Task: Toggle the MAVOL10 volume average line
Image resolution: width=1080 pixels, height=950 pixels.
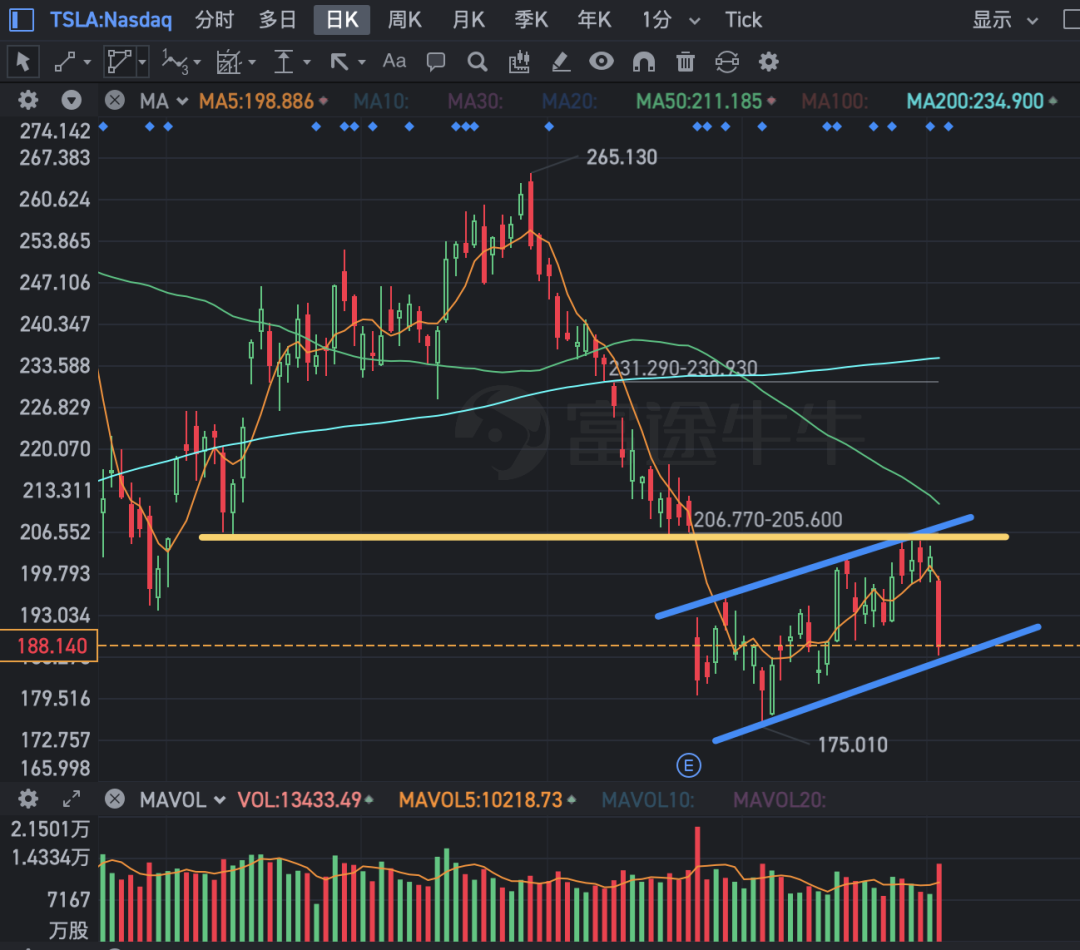Action: tap(647, 800)
